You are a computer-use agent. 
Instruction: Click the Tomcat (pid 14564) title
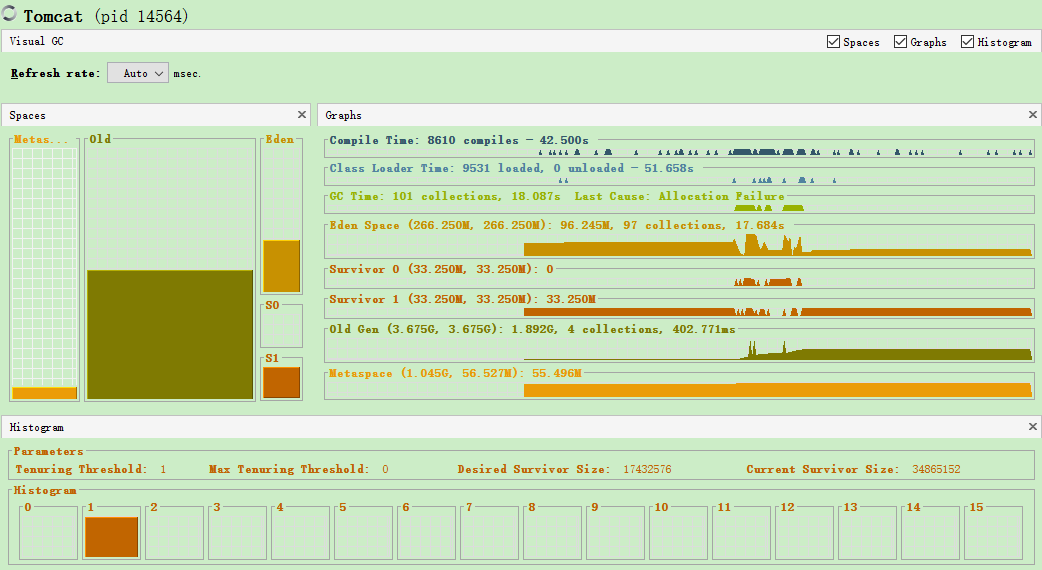[x=106, y=16]
